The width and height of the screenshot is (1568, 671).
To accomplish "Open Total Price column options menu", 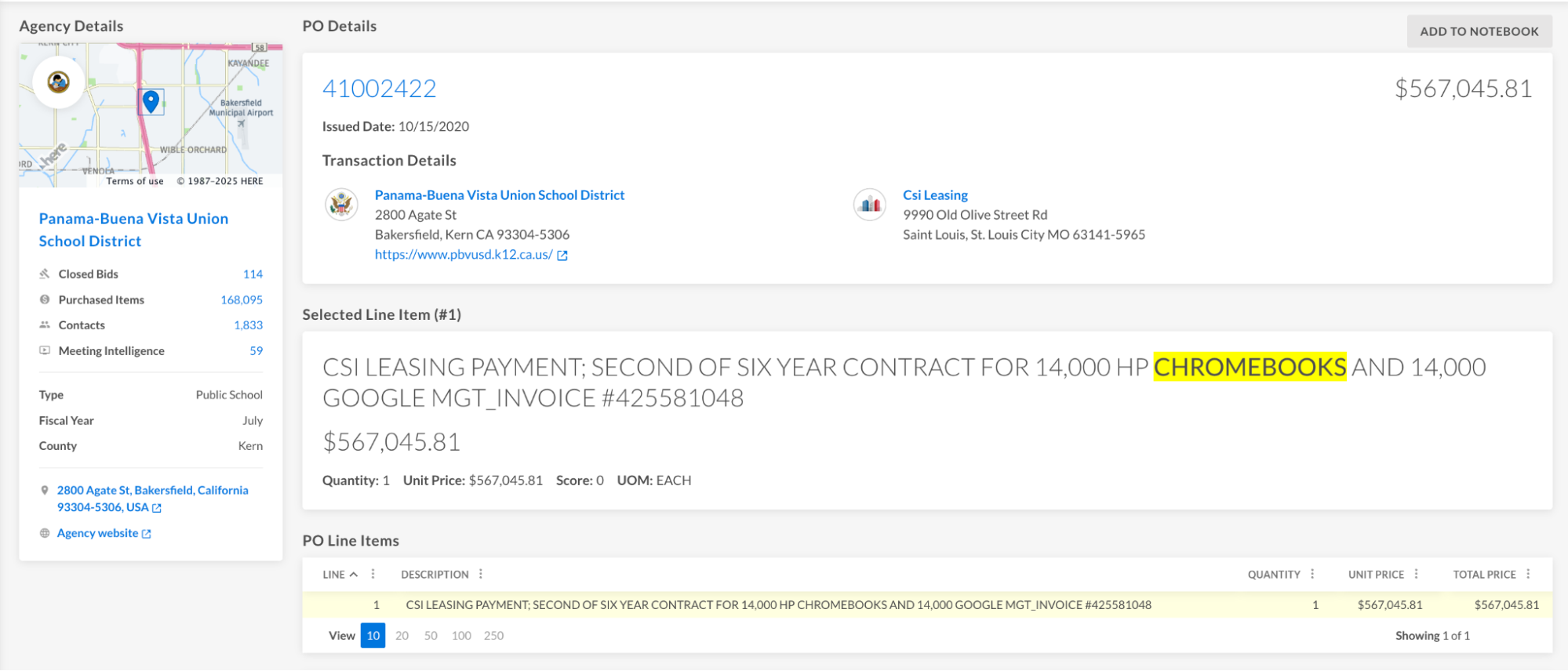I will [x=1528, y=575].
